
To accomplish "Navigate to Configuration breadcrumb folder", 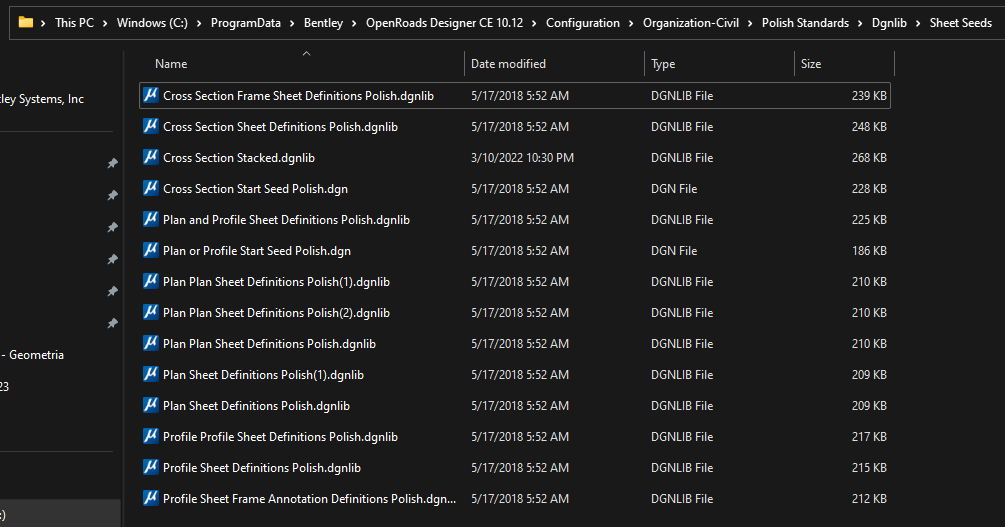I will 583,22.
